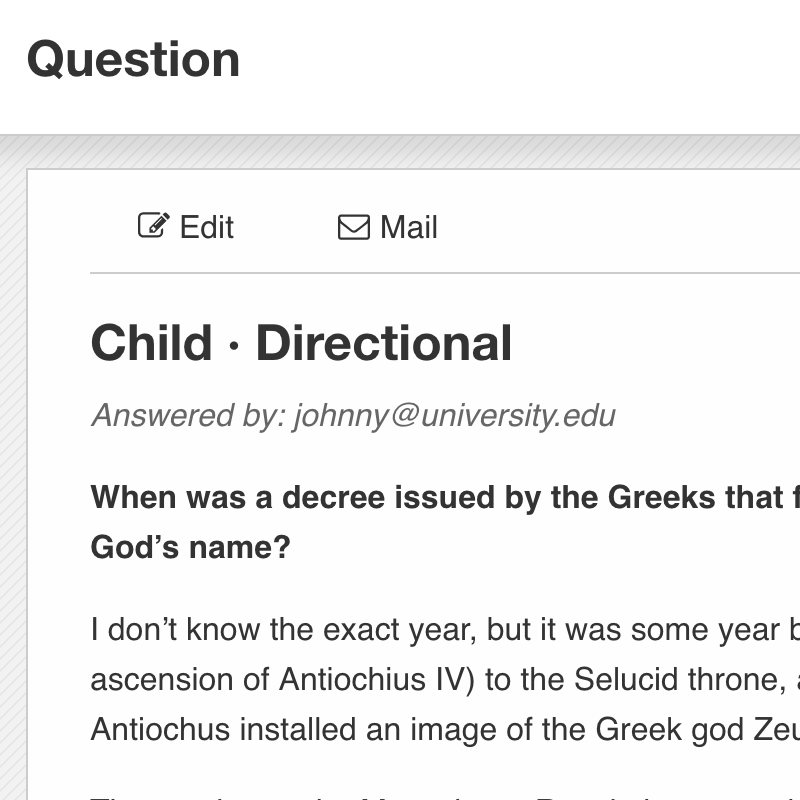
Task: Click the johnny@university.edu email address
Action: [x=454, y=416]
